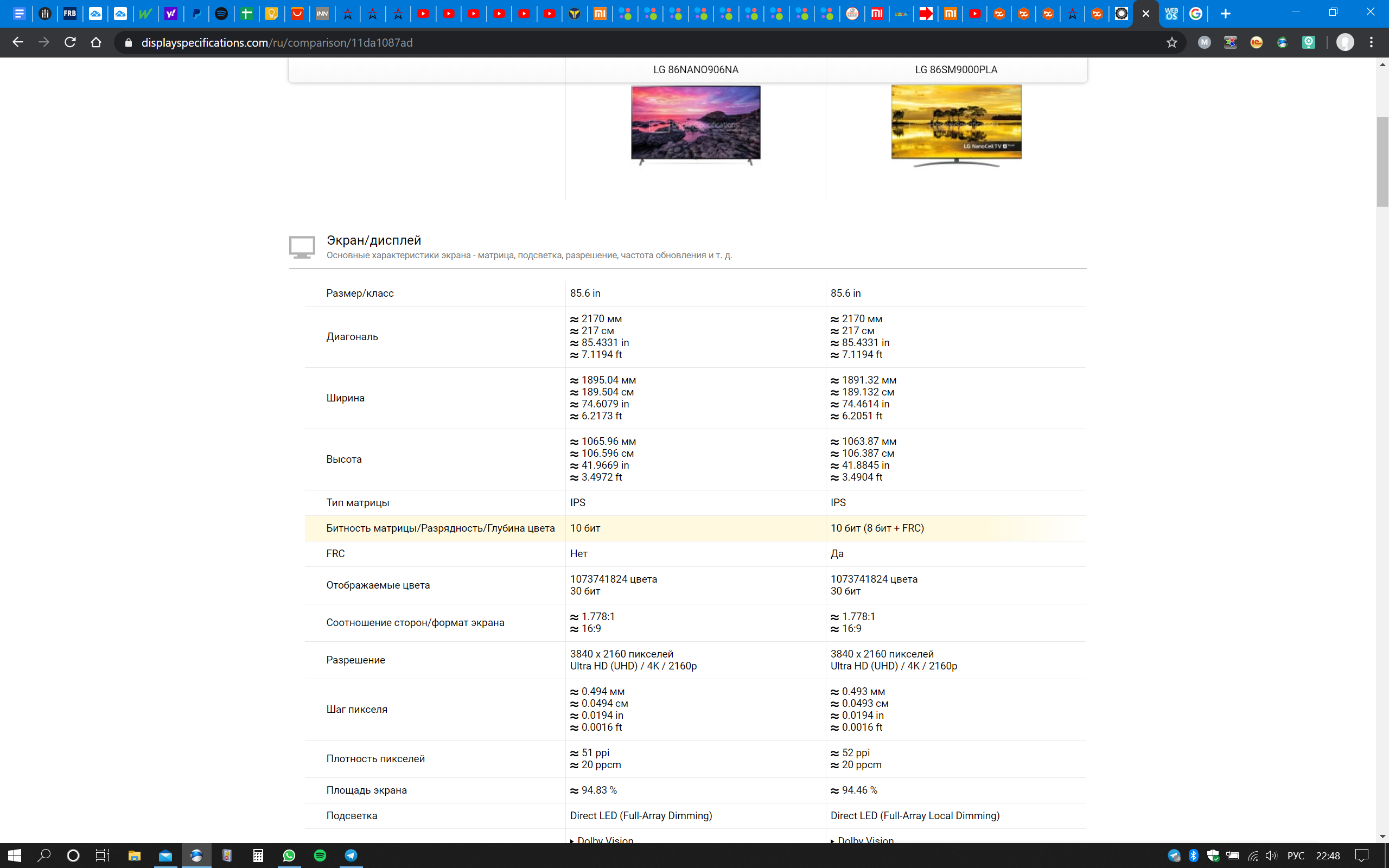Open the РУС keyboard language switcher
The image size is (1389, 868).
click(1296, 856)
